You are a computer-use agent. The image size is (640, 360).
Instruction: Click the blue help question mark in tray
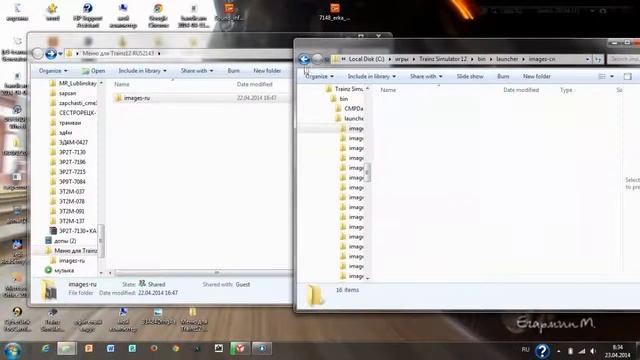point(542,351)
